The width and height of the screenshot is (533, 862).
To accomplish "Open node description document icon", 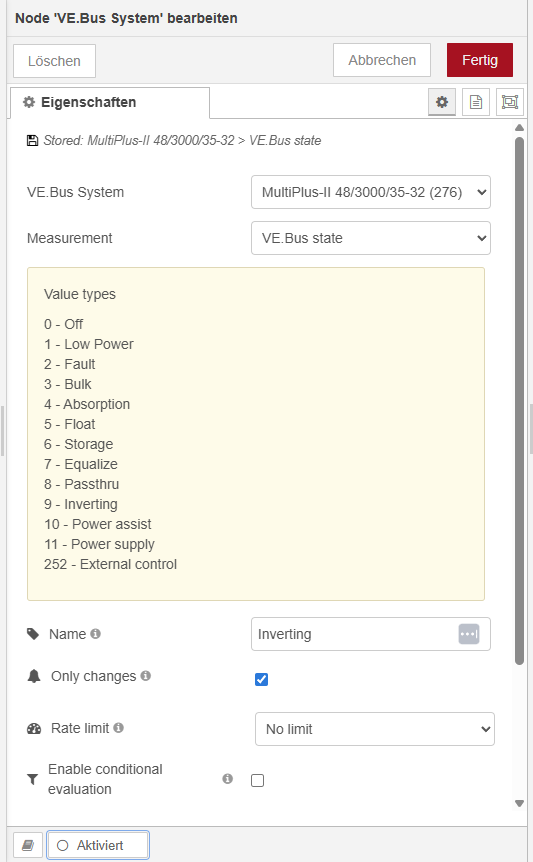I will (476, 102).
